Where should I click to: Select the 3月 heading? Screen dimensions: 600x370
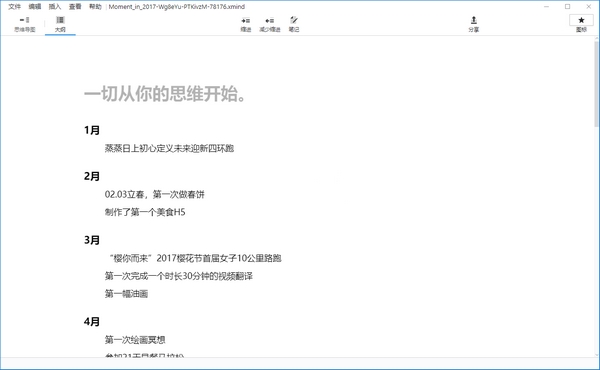(x=92, y=240)
